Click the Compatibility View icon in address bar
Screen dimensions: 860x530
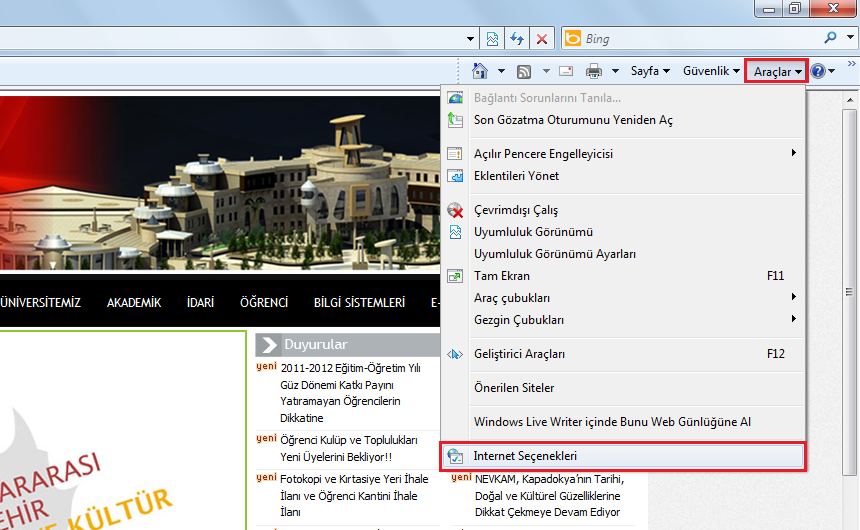pos(493,39)
